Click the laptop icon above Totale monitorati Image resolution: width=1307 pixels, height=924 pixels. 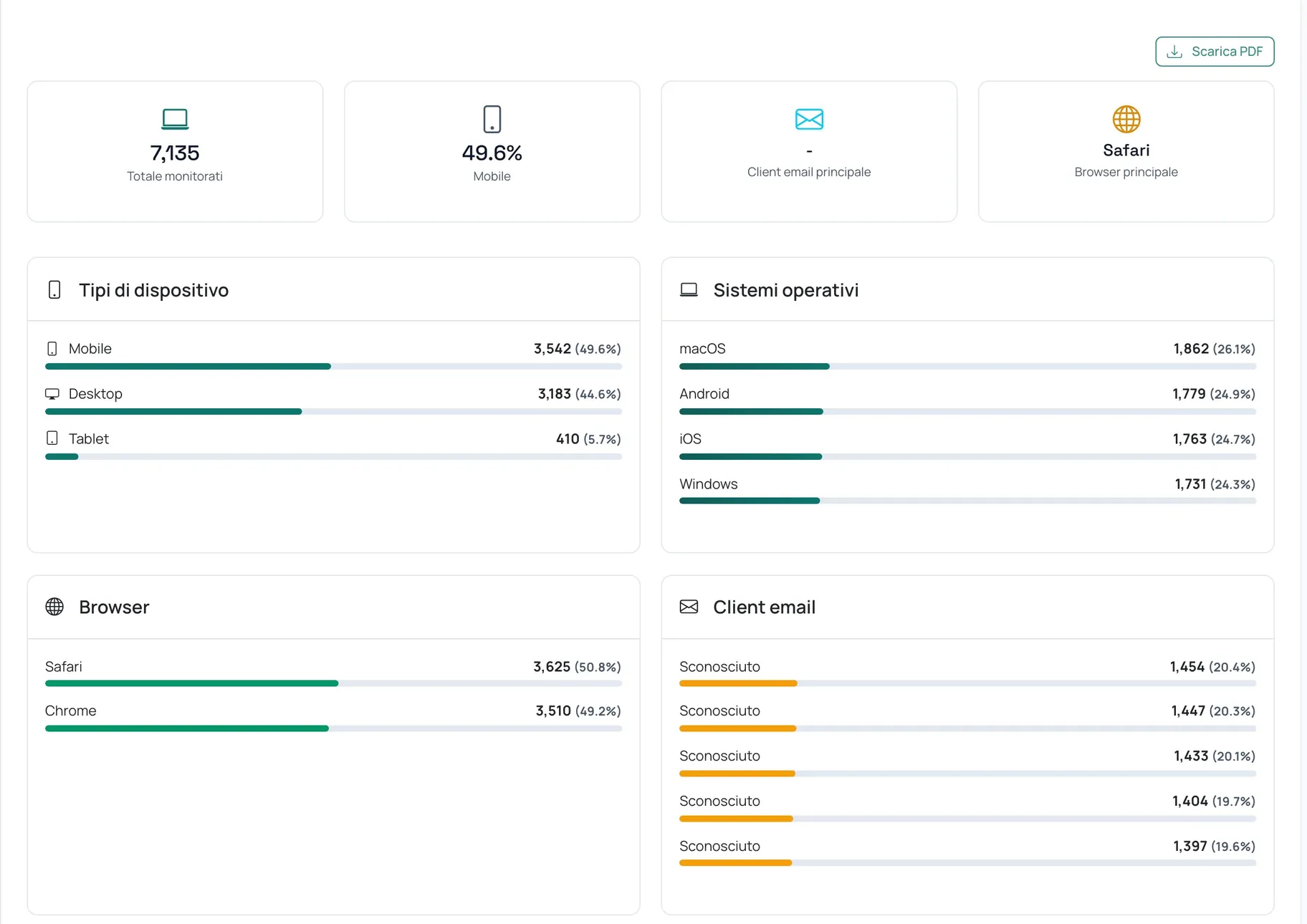(175, 119)
